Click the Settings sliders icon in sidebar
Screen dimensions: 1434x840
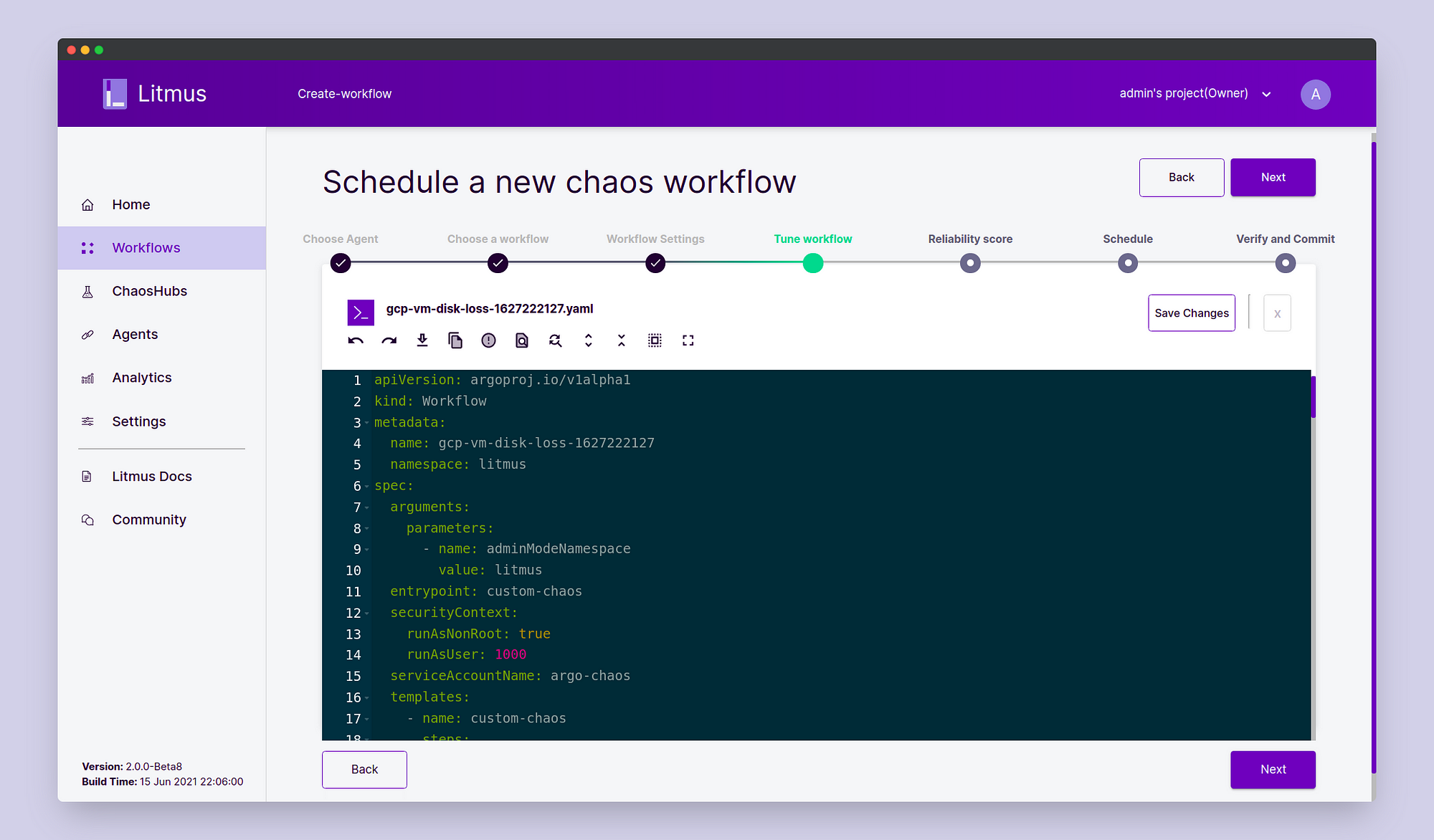[x=87, y=421]
